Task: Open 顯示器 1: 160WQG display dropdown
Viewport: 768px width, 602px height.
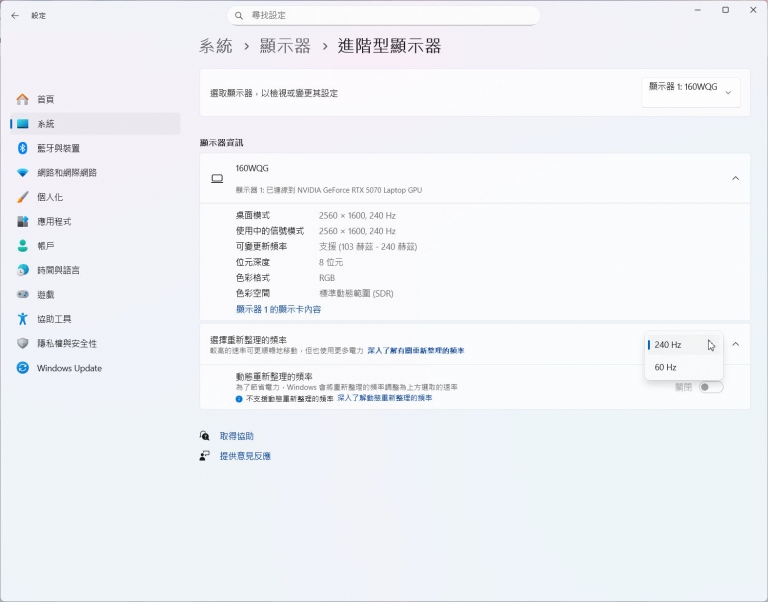Action: point(690,90)
